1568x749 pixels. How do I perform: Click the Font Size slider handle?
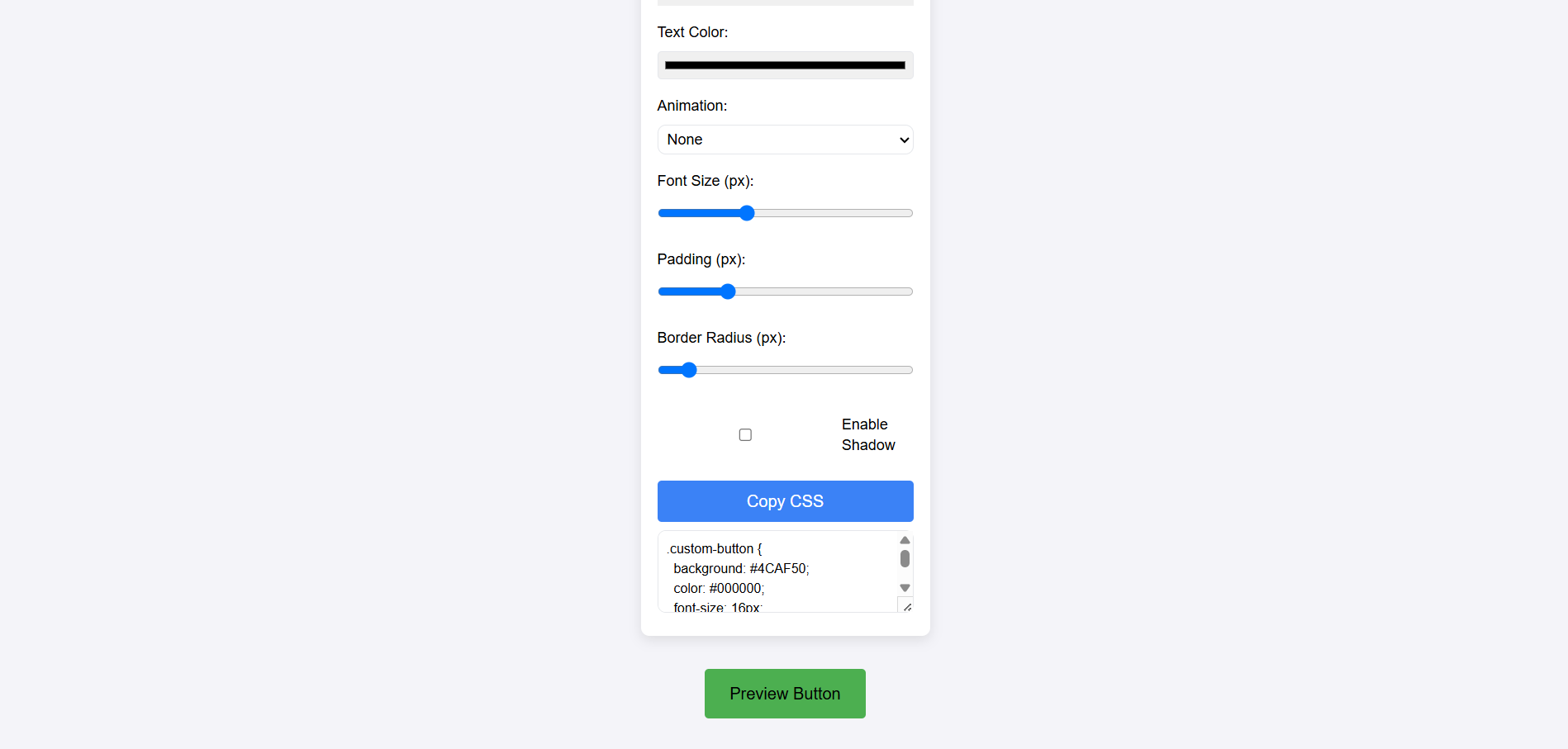747,213
